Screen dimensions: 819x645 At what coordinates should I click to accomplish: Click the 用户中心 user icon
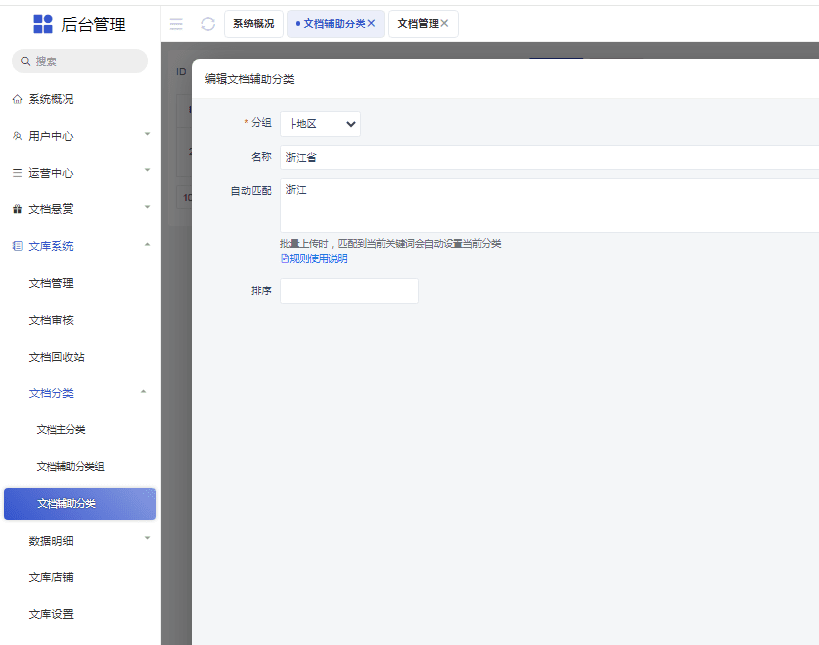(x=17, y=136)
